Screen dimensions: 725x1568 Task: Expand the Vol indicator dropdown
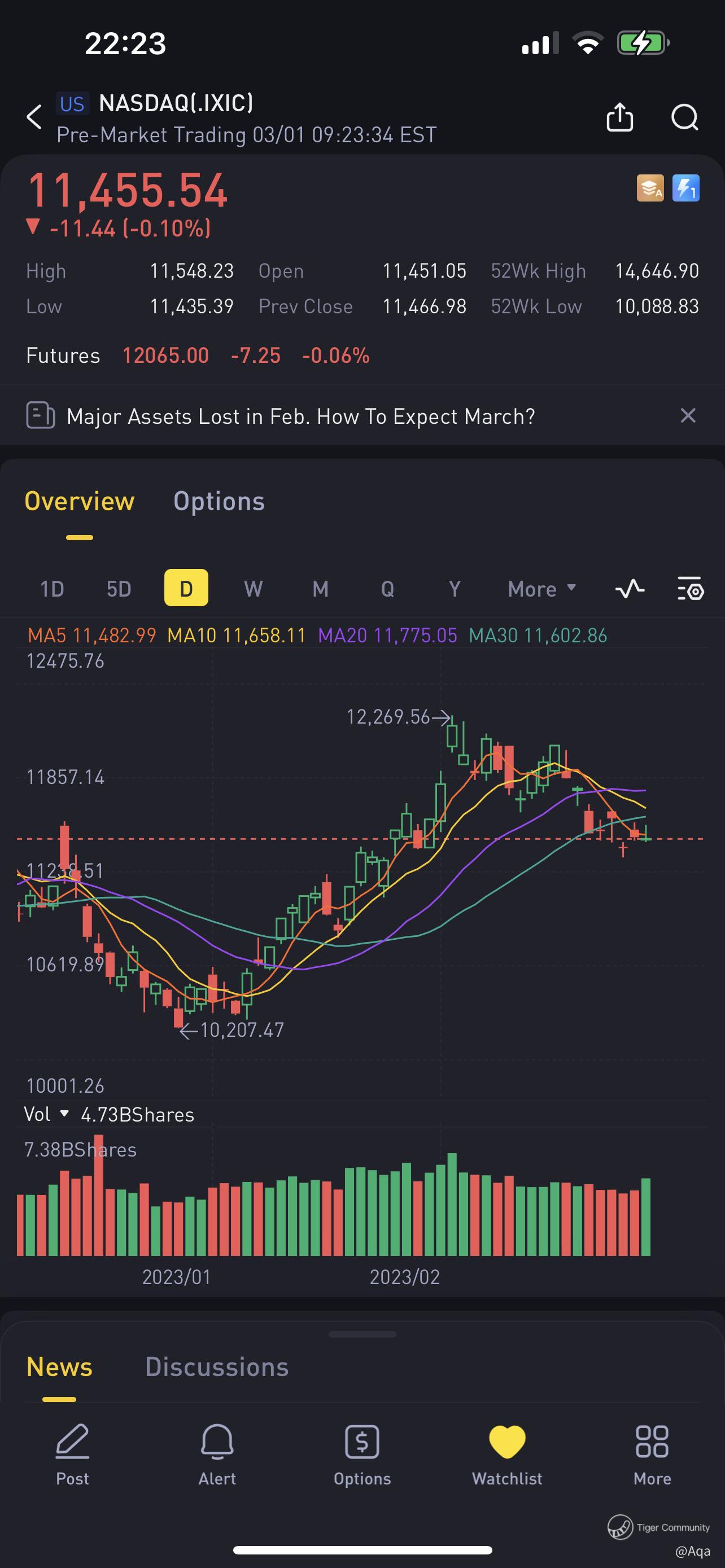pos(46,1114)
